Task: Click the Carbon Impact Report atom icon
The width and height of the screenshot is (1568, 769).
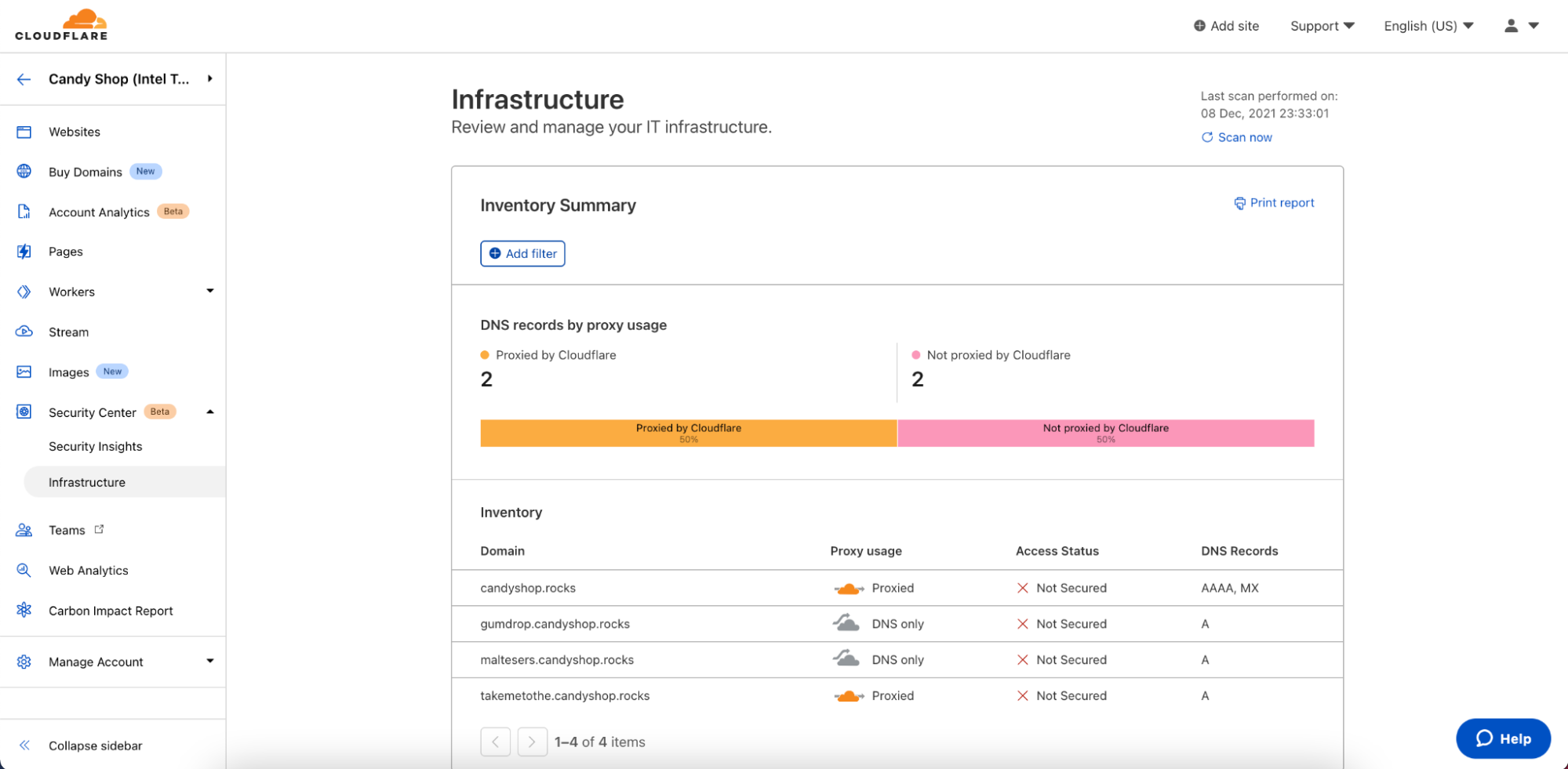Action: pyautogui.click(x=24, y=610)
